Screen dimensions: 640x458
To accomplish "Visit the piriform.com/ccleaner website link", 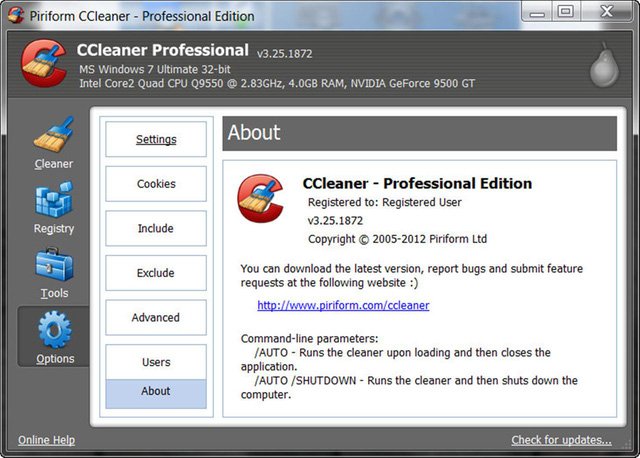I will pyautogui.click(x=343, y=305).
